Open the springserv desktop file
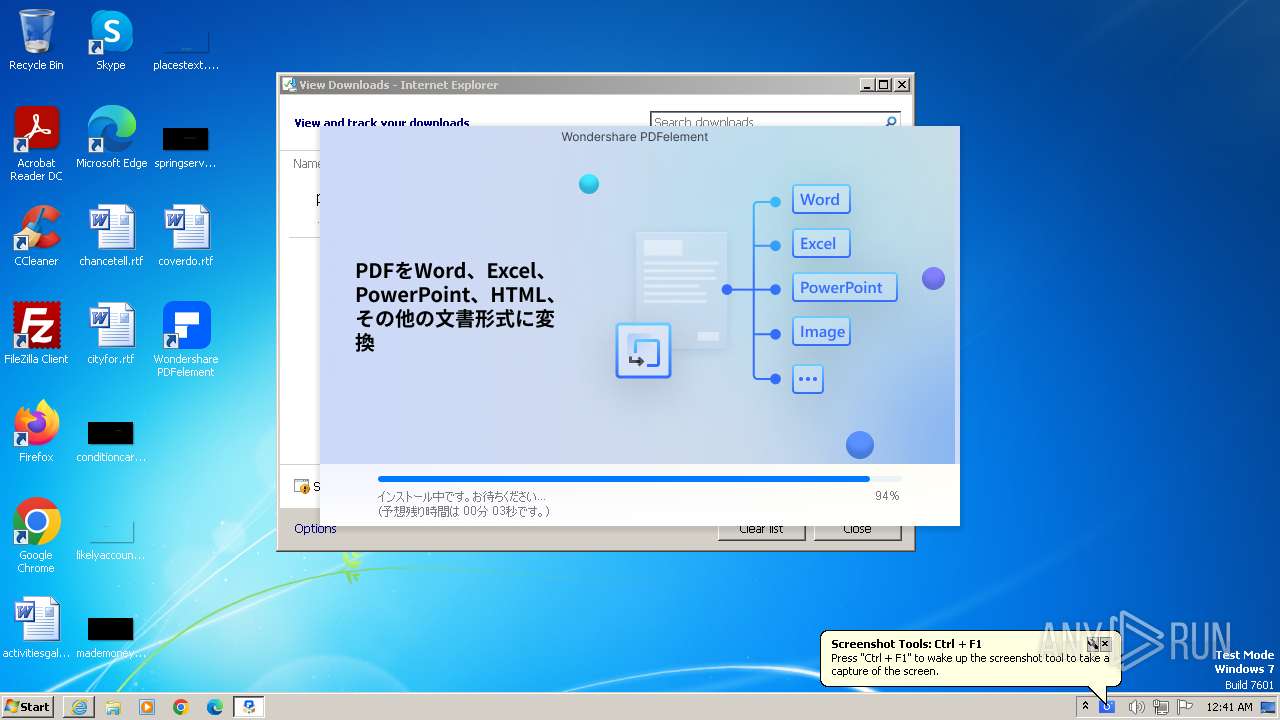The height and width of the screenshot is (720, 1280). 185,145
